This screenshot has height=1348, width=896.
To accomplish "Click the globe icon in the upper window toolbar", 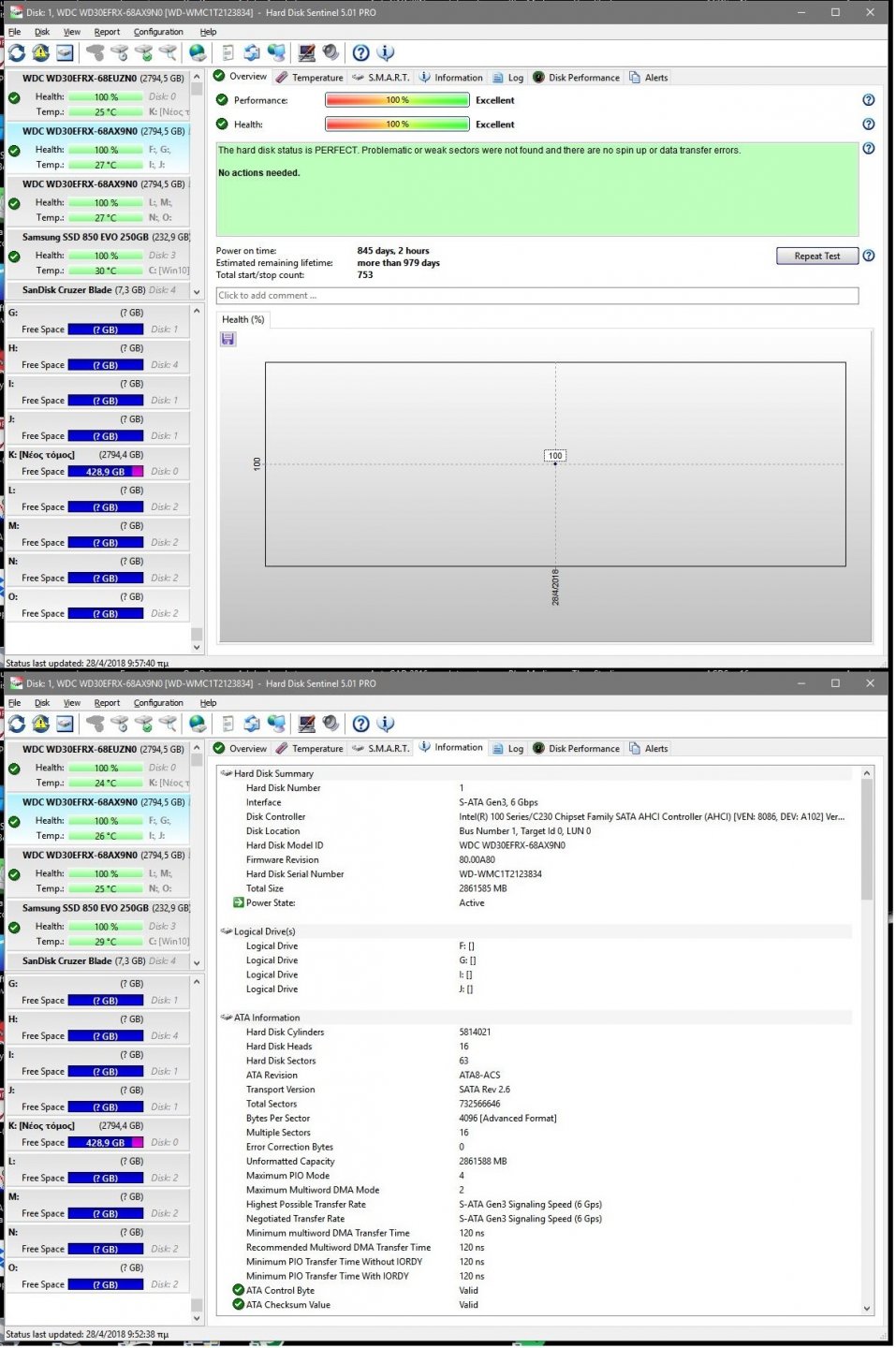I will coord(198,53).
